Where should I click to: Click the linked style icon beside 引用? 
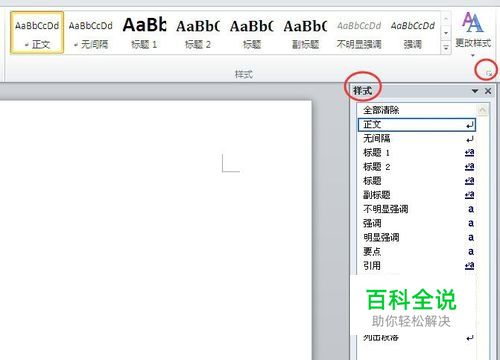(x=470, y=266)
